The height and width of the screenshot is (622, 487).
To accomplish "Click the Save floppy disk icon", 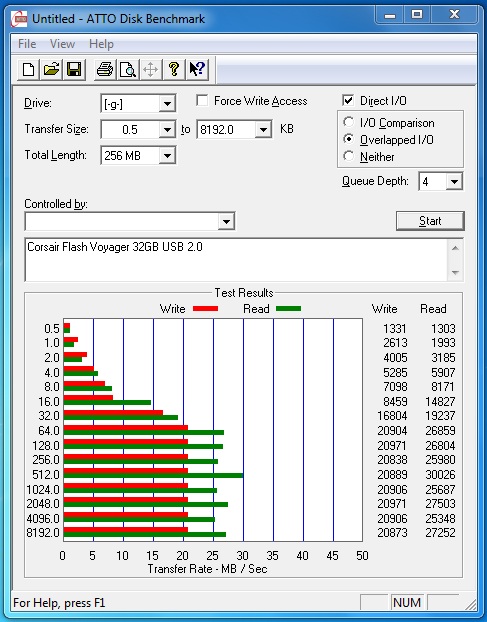I will coord(74,69).
